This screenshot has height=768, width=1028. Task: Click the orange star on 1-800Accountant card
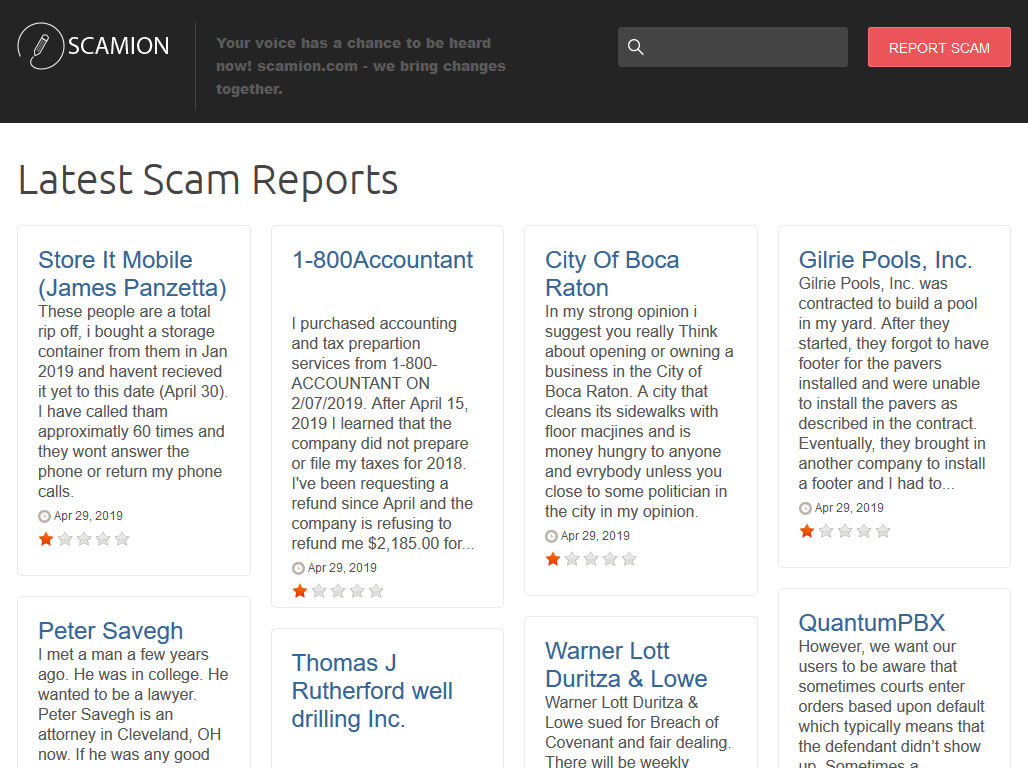[300, 591]
